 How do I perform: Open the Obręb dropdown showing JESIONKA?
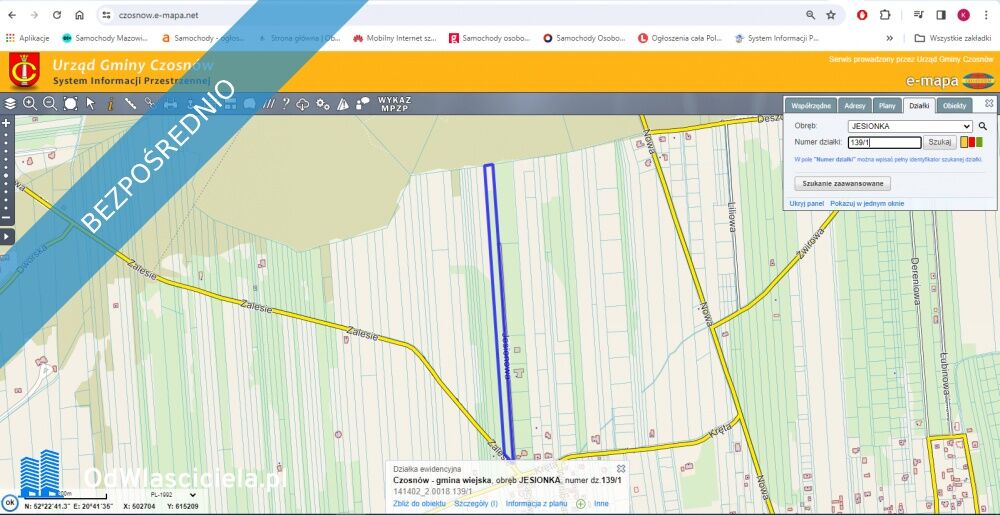point(909,127)
